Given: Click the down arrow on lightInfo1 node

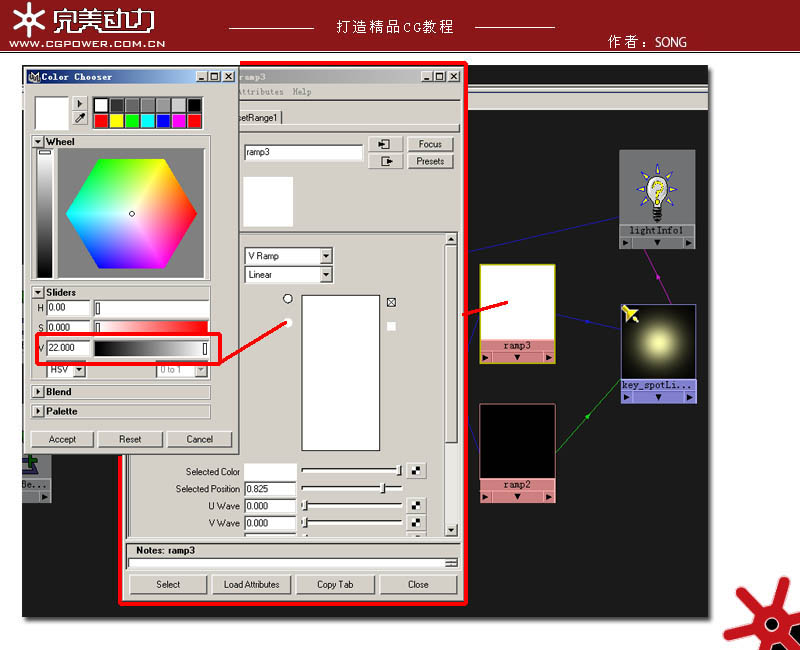Looking at the screenshot, I should click(x=657, y=243).
